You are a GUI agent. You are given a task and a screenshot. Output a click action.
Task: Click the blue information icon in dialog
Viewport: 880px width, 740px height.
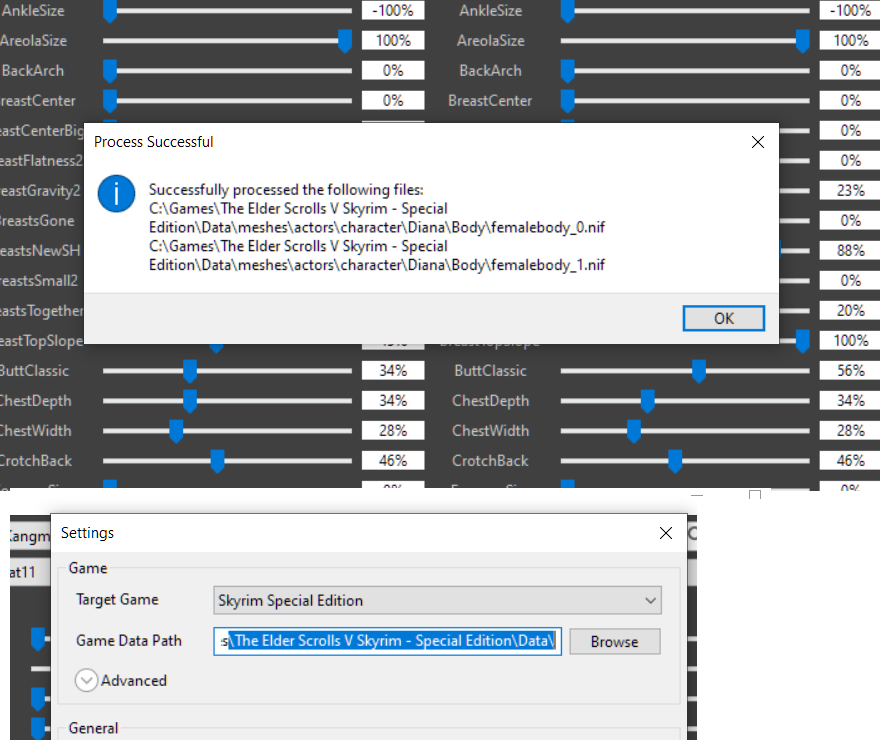coord(116,196)
